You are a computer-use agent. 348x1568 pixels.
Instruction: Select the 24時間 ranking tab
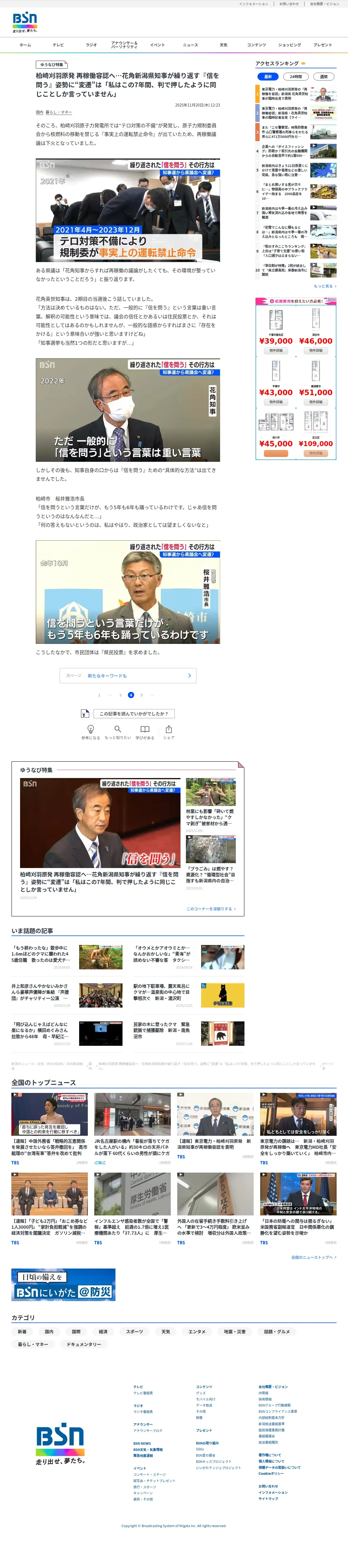click(x=296, y=77)
